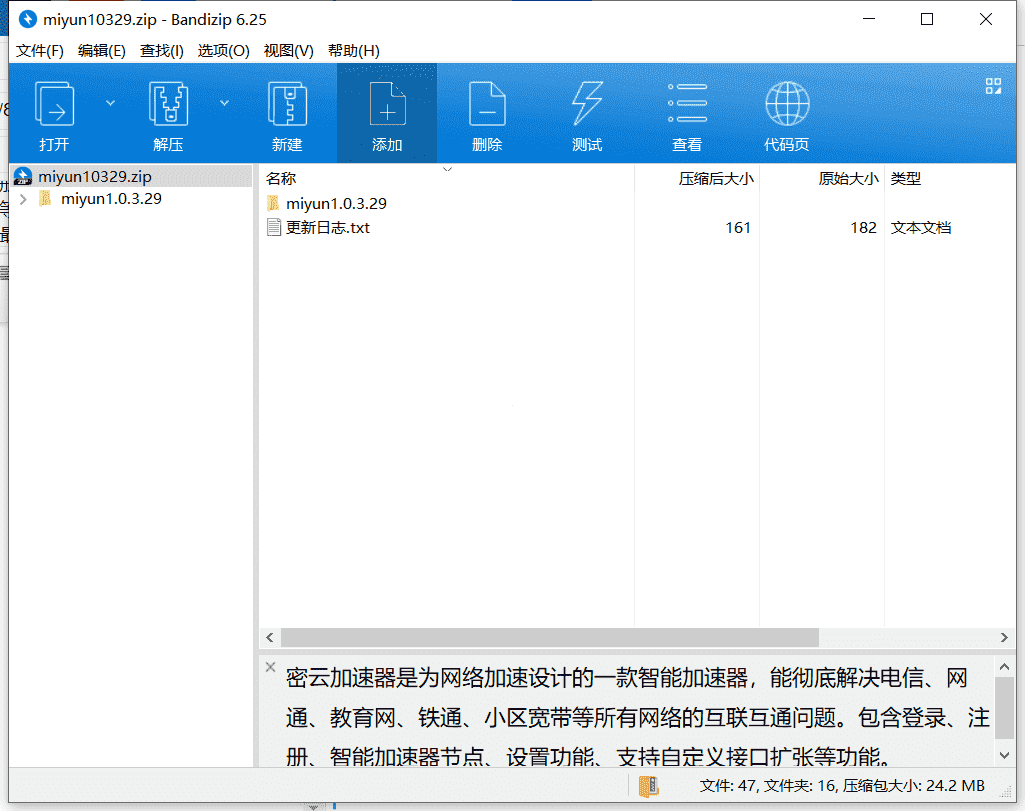Open the 帮助(H) menu
The image size is (1025, 811).
coord(354,51)
